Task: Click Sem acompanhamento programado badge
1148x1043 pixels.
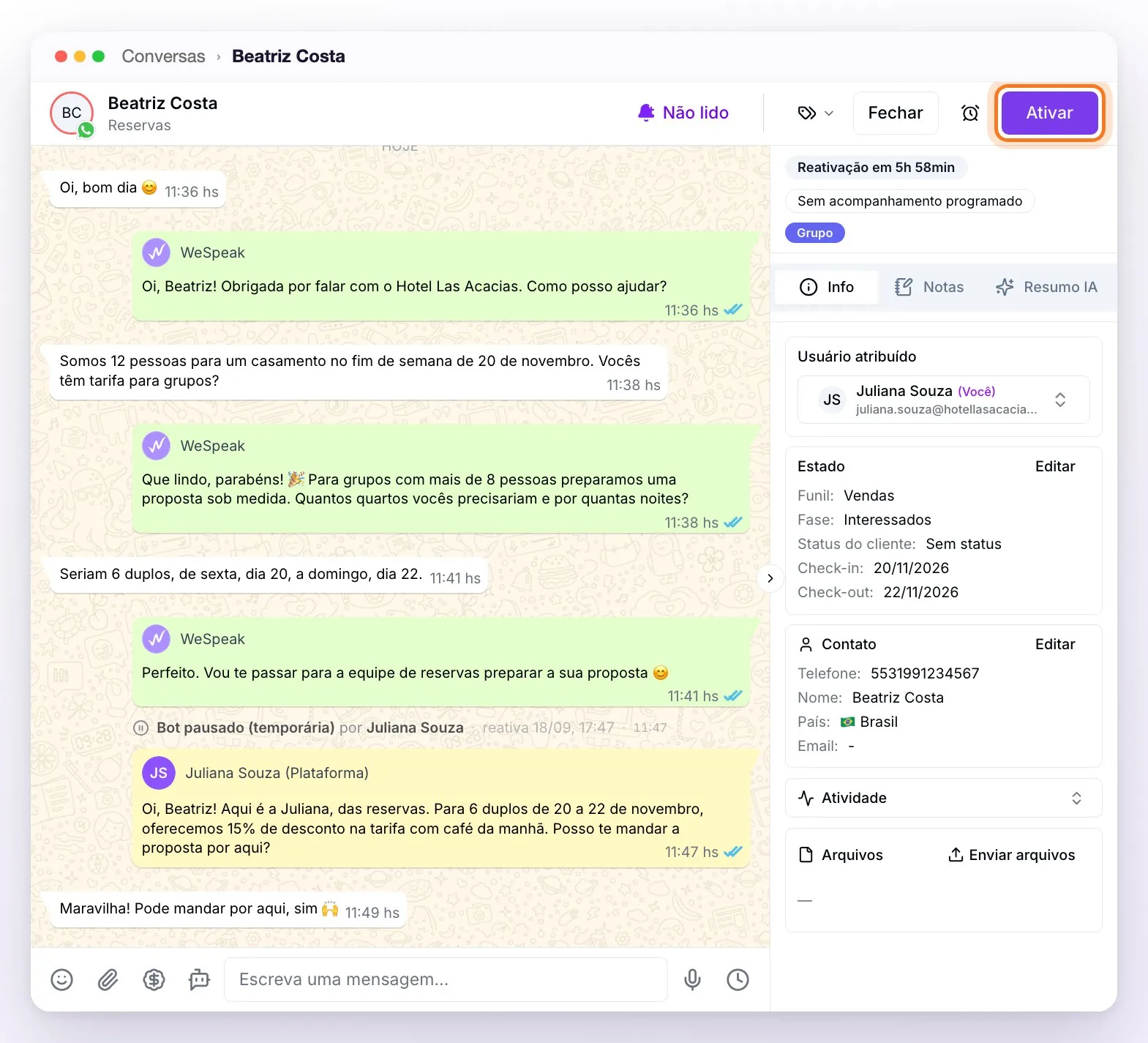Action: (909, 201)
